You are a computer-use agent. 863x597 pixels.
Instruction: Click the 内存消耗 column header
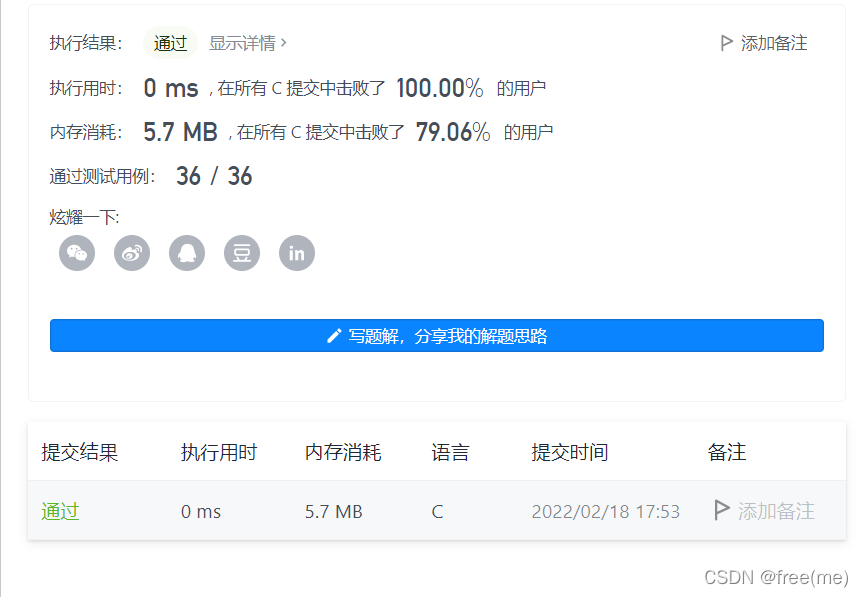[x=343, y=452]
